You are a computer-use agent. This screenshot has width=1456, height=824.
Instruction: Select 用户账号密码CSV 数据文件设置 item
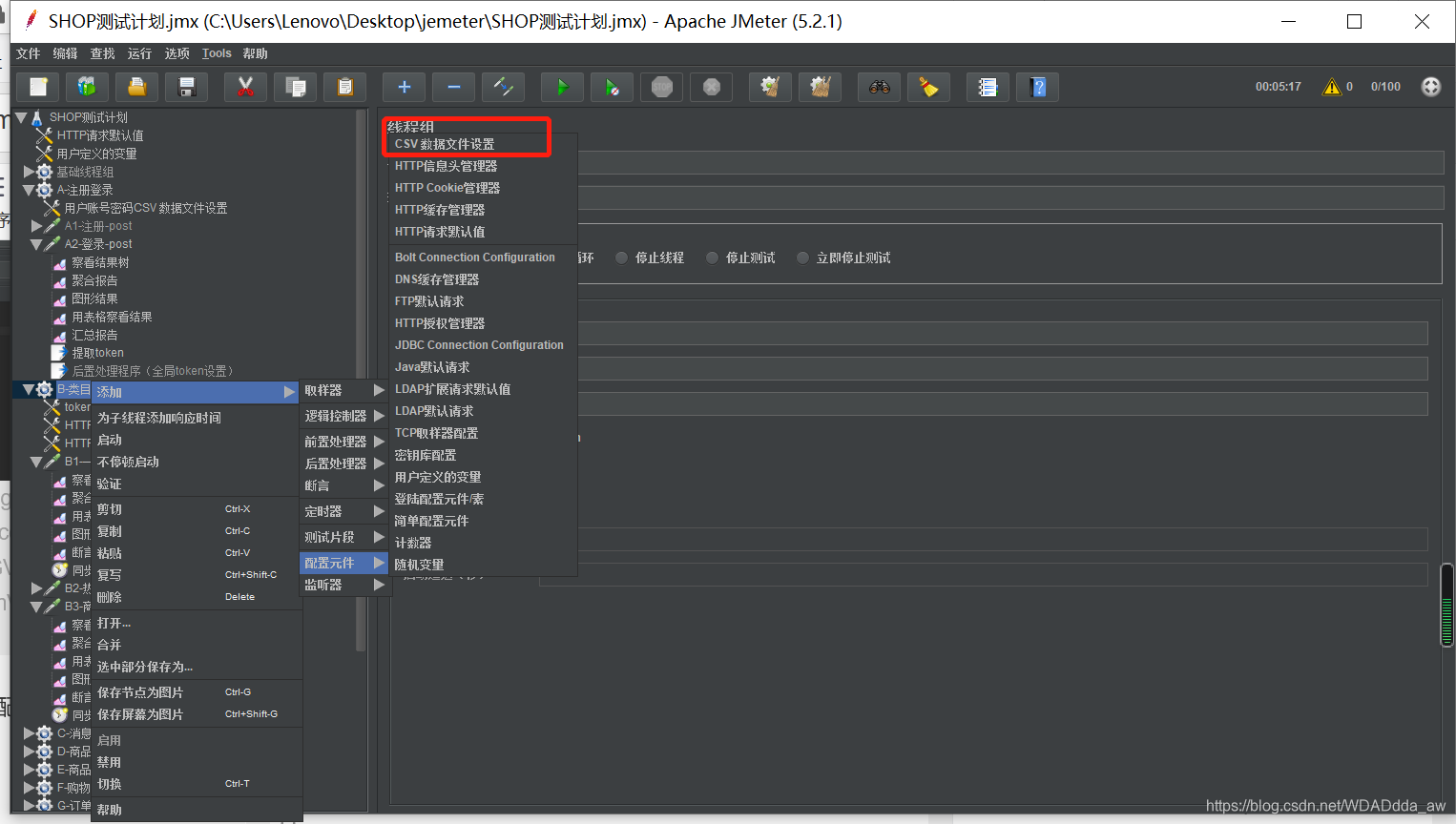146,208
